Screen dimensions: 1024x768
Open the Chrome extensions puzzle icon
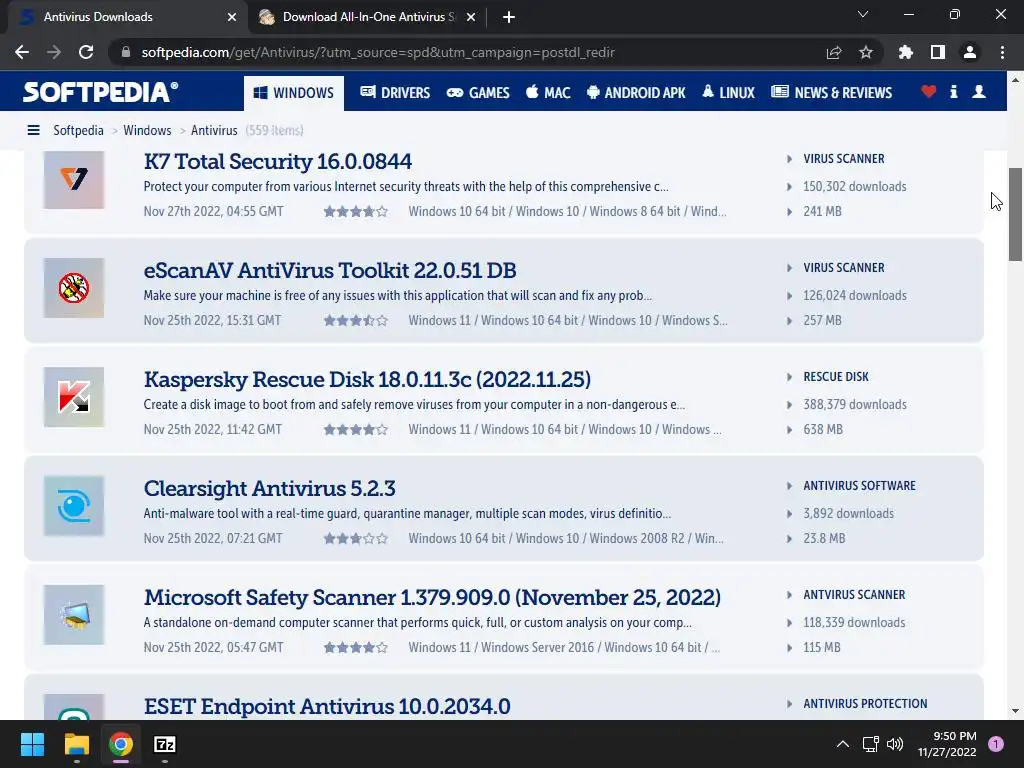(x=906, y=52)
